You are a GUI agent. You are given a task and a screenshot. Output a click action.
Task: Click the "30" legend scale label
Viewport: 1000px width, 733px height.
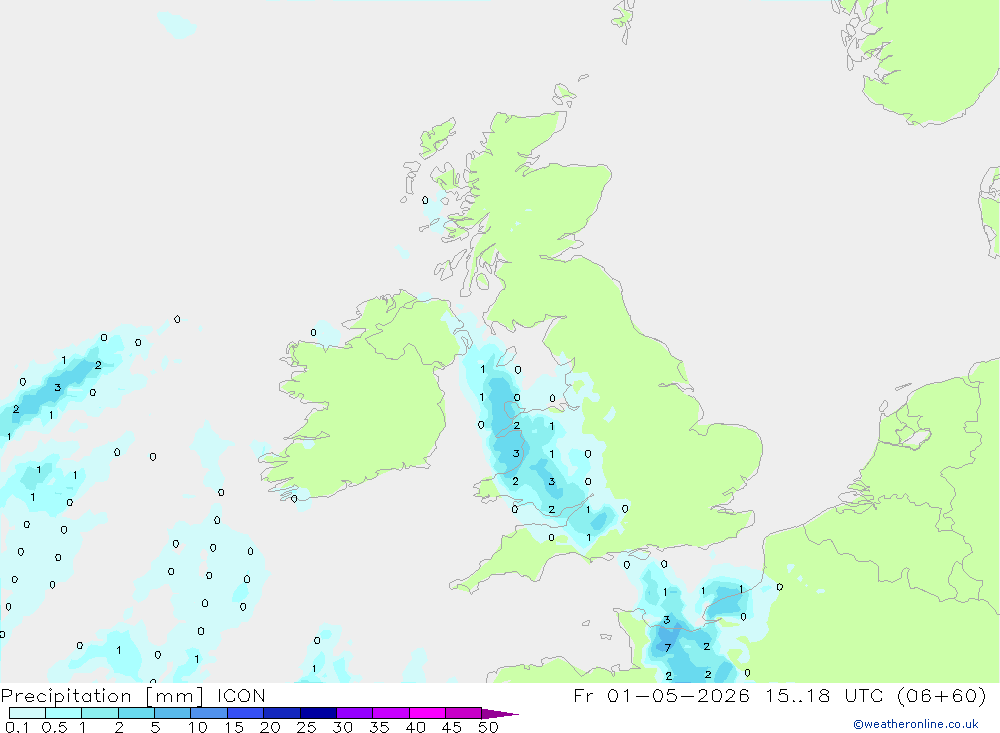(343, 727)
